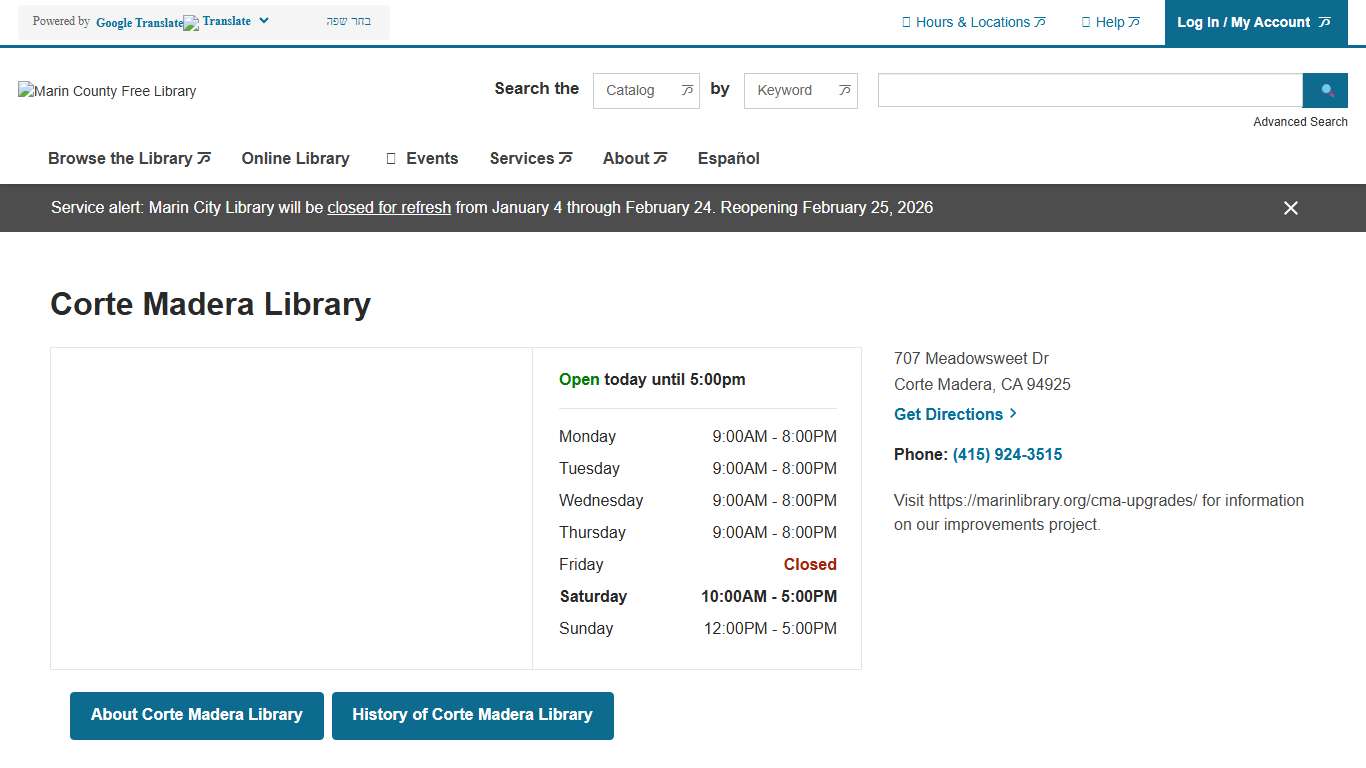Click inside the catalog search field

click(1088, 90)
